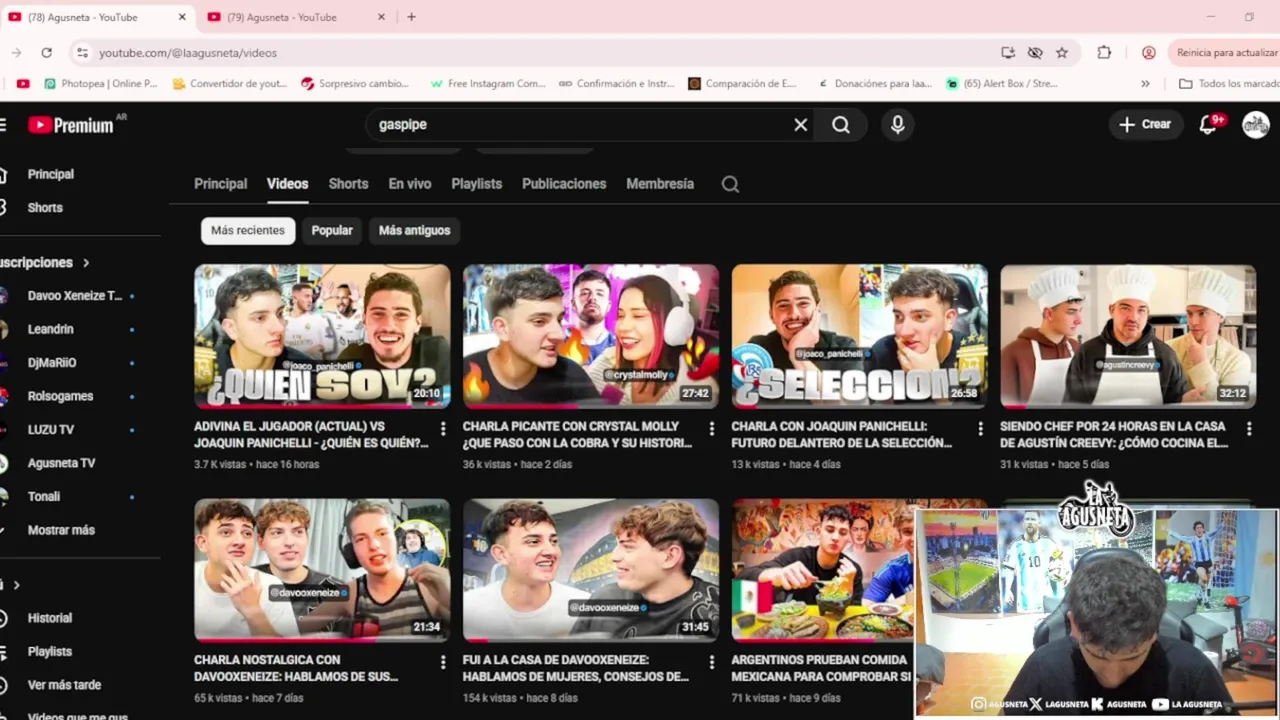Open more options for ADIVINA EL JUGADOR video

click(442, 429)
